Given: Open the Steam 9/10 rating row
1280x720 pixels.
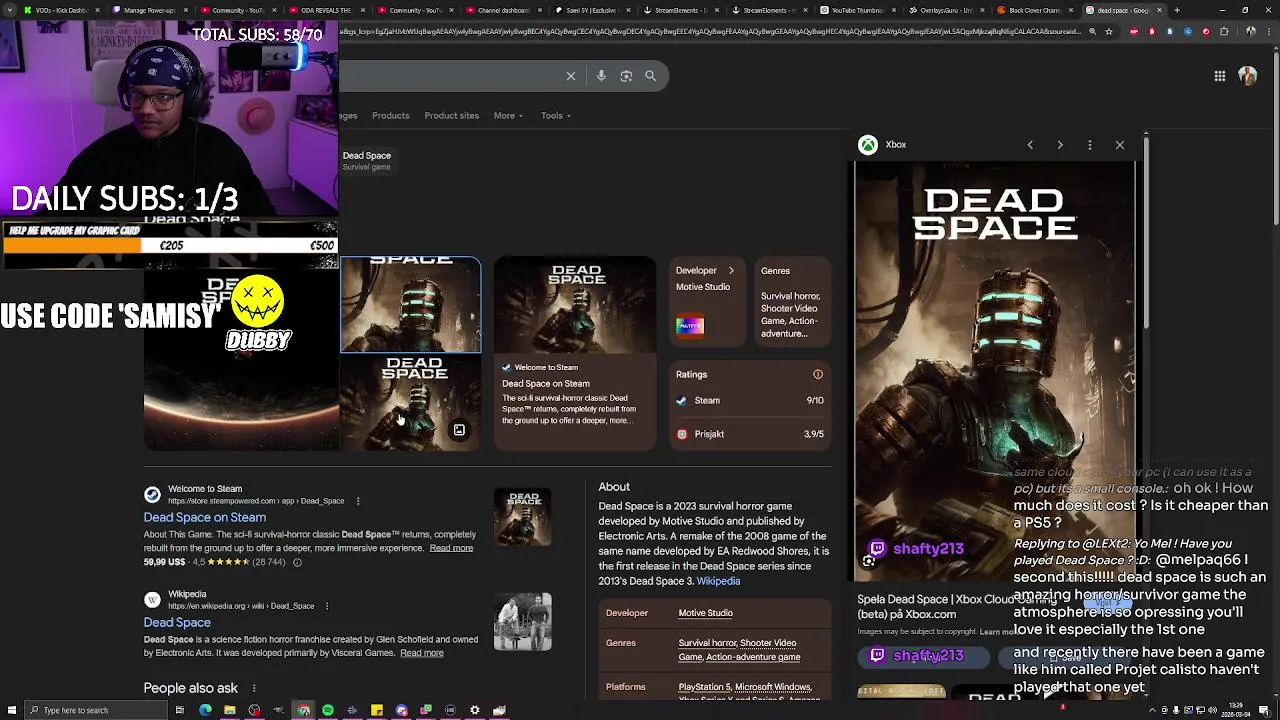Looking at the screenshot, I should [750, 400].
